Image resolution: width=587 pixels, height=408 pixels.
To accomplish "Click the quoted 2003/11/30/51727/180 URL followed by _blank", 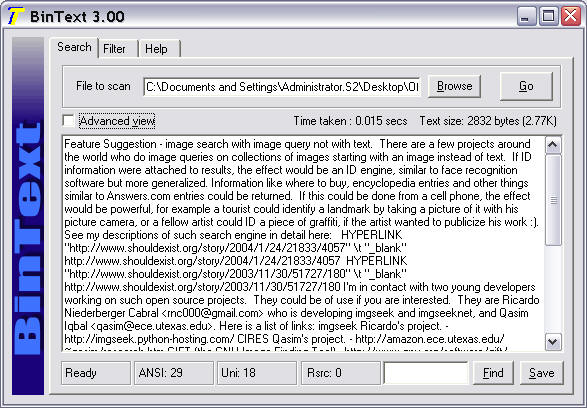I will [x=235, y=274].
